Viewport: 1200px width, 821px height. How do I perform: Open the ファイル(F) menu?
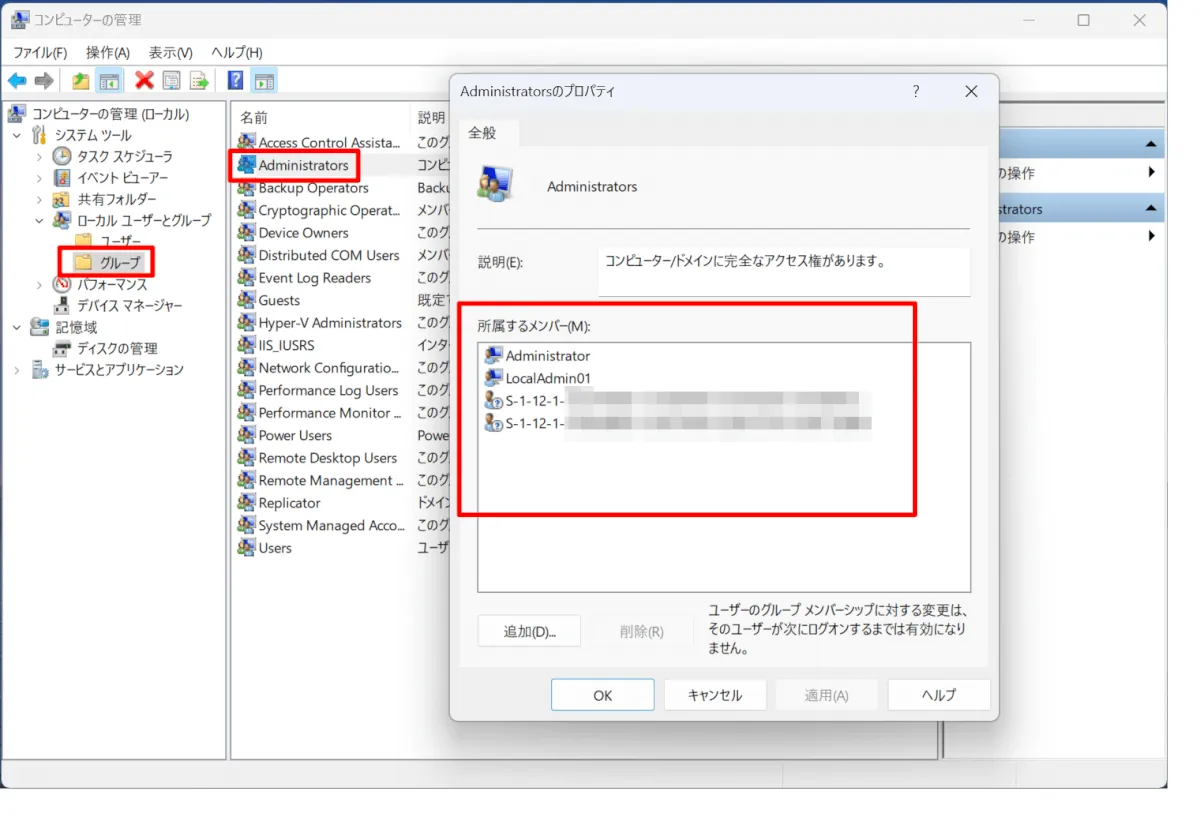[x=39, y=52]
